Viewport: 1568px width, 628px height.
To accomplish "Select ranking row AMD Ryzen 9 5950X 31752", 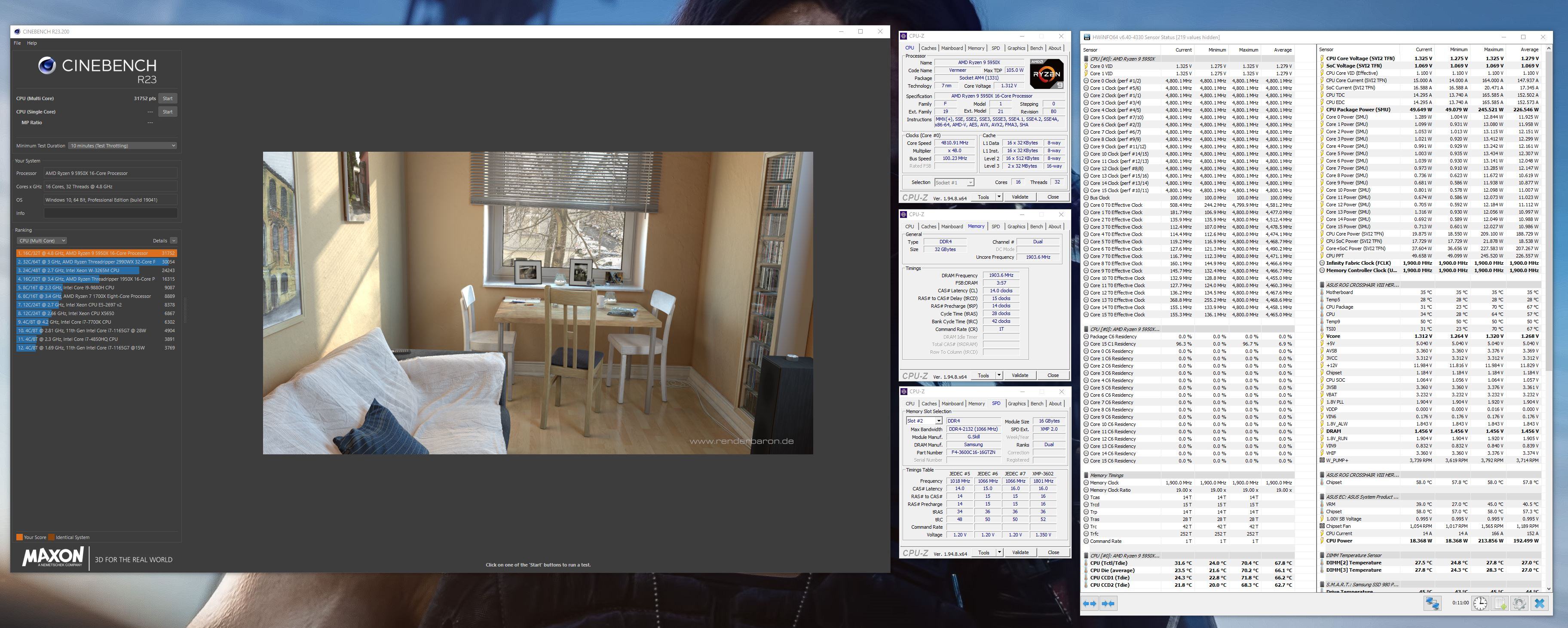I will (x=97, y=253).
